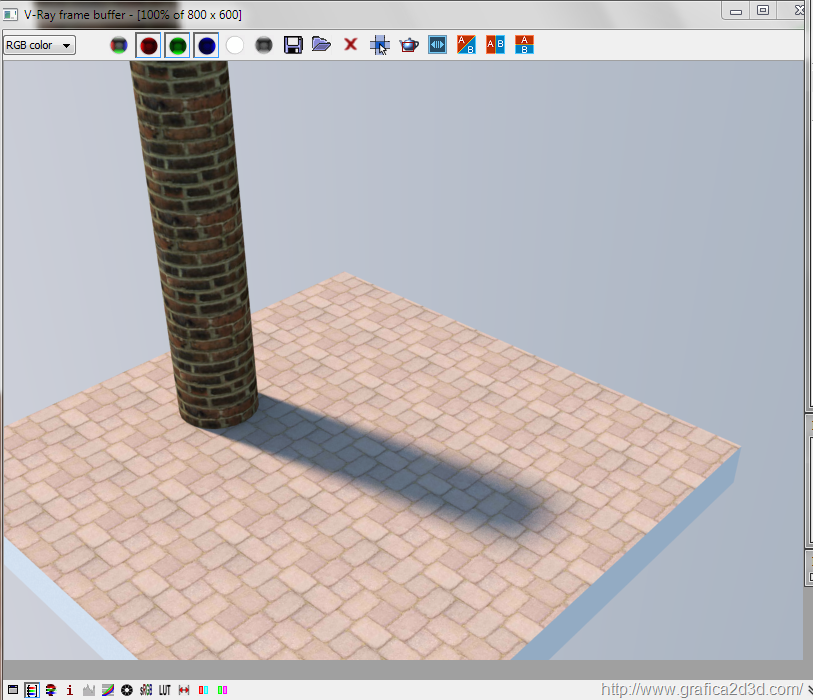Click the diagonal split A/B icon
Viewport: 813px width, 700px height.
[466, 45]
